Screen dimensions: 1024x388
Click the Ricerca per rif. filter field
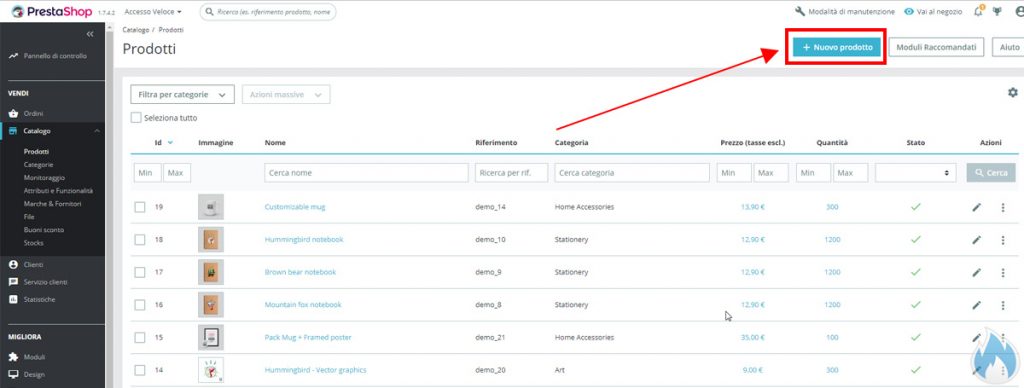511,172
